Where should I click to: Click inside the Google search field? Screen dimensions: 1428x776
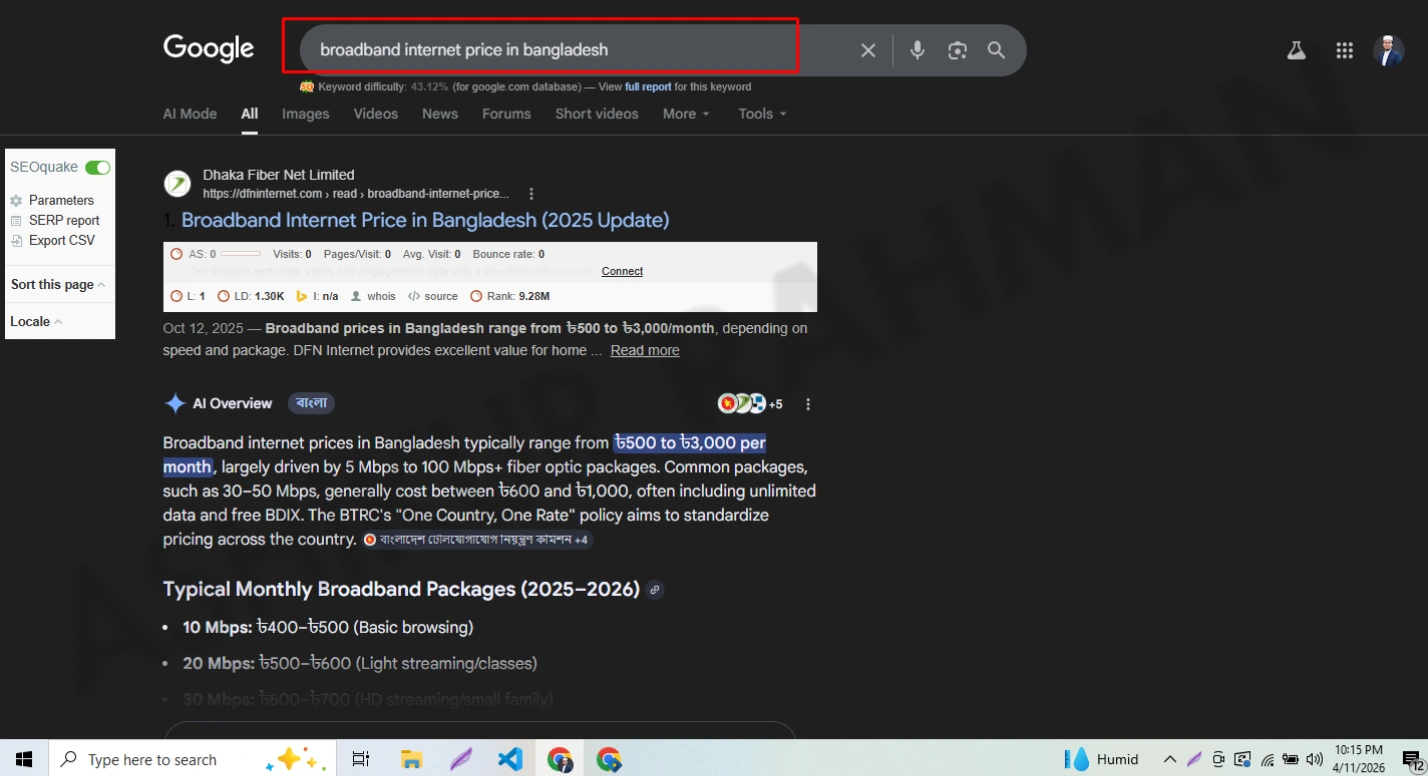[x=580, y=50]
